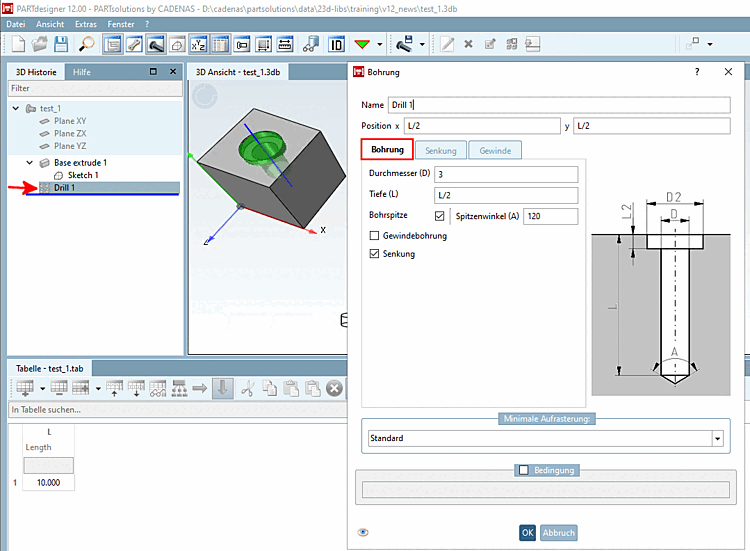Toggle the Bohrspitze checkbox
Screen dimensions: 750x551
click(440, 216)
